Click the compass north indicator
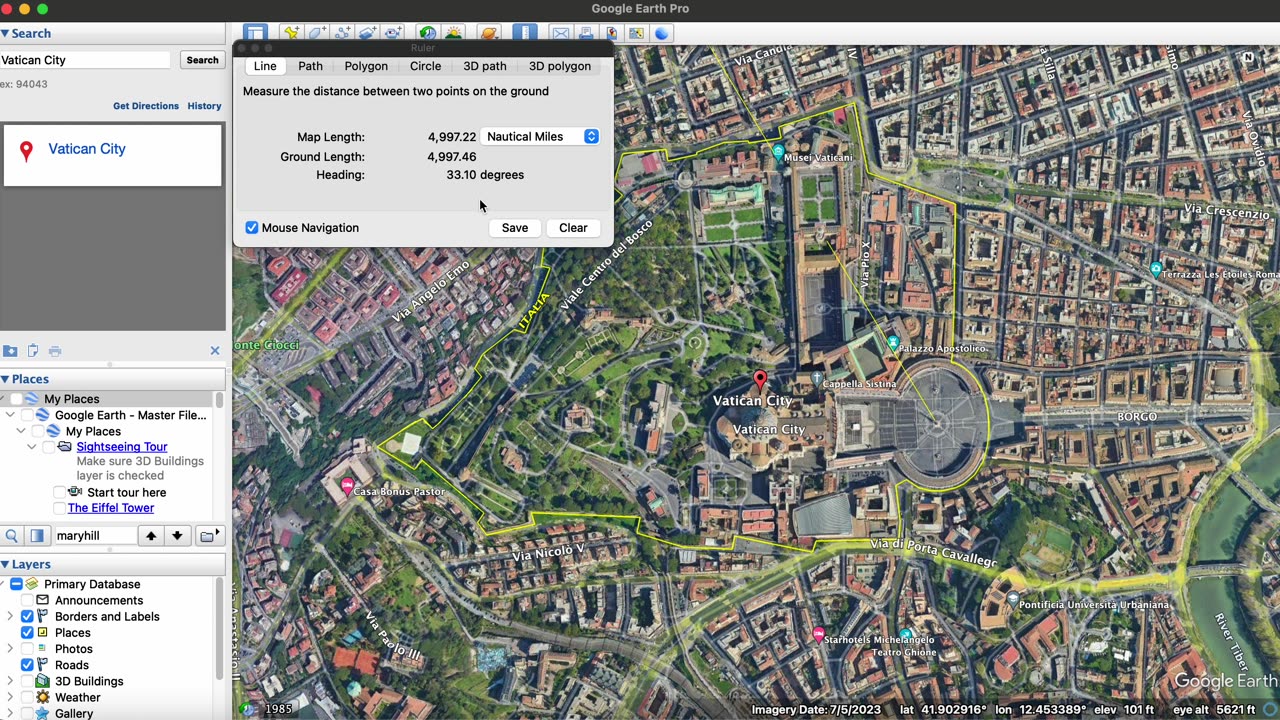1280x720 pixels. click(1248, 59)
